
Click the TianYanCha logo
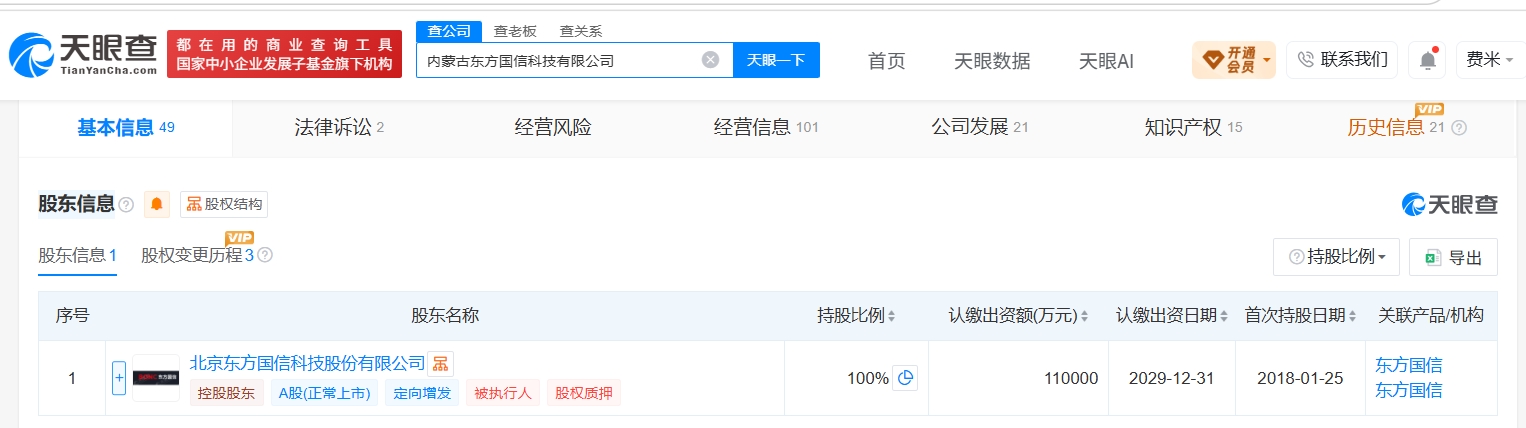click(83, 54)
